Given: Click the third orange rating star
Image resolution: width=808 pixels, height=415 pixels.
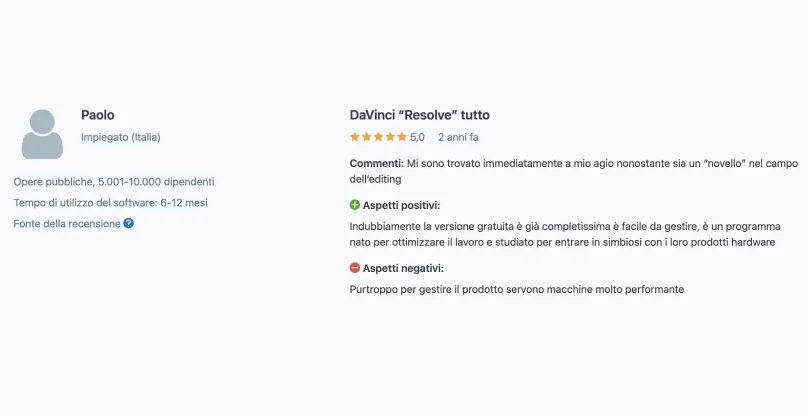Looking at the screenshot, I should [378, 137].
